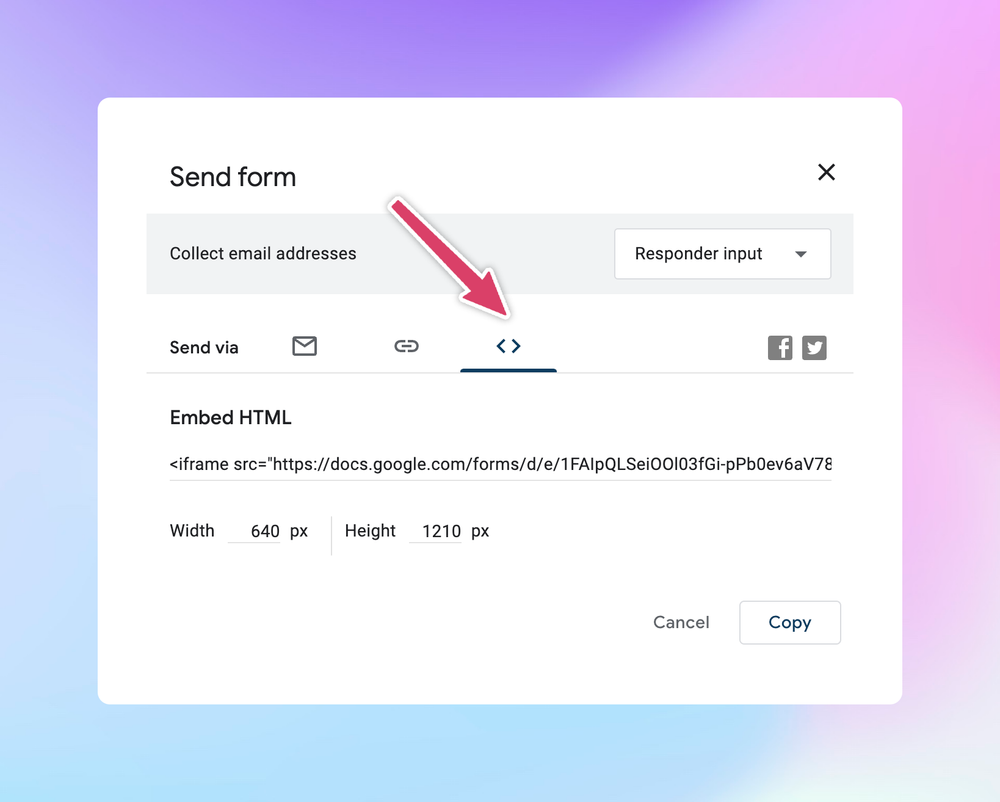This screenshot has height=802, width=1000.
Task: Select the iframe embed code text
Action: coord(500,463)
